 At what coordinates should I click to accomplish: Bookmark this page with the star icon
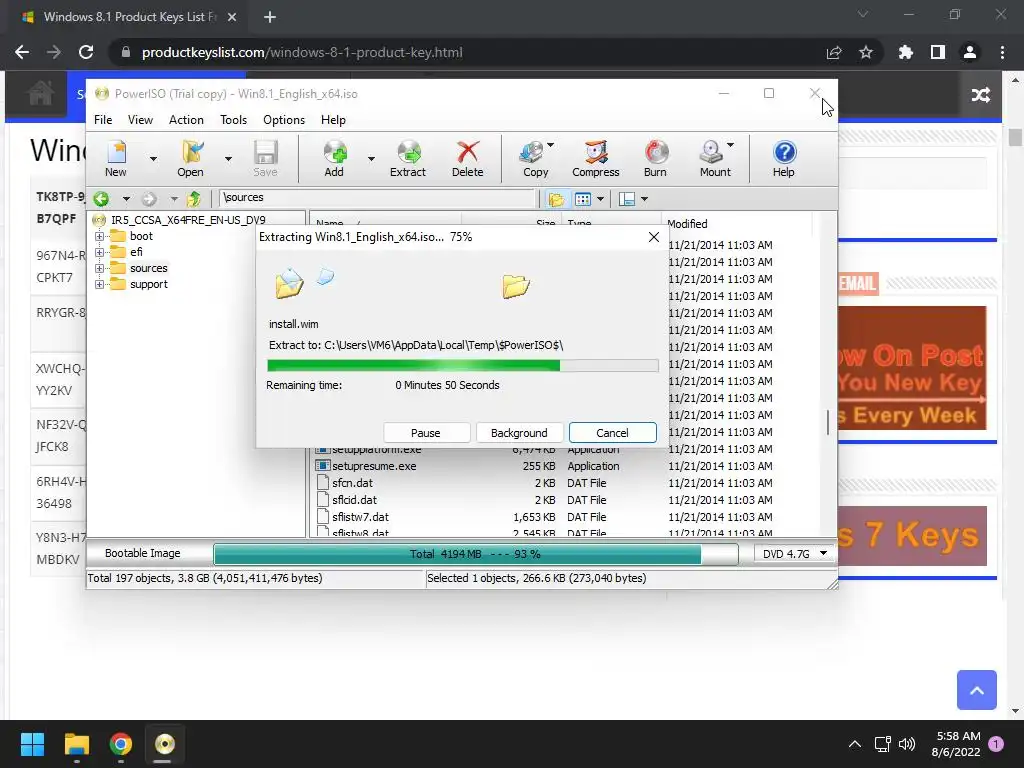(866, 52)
